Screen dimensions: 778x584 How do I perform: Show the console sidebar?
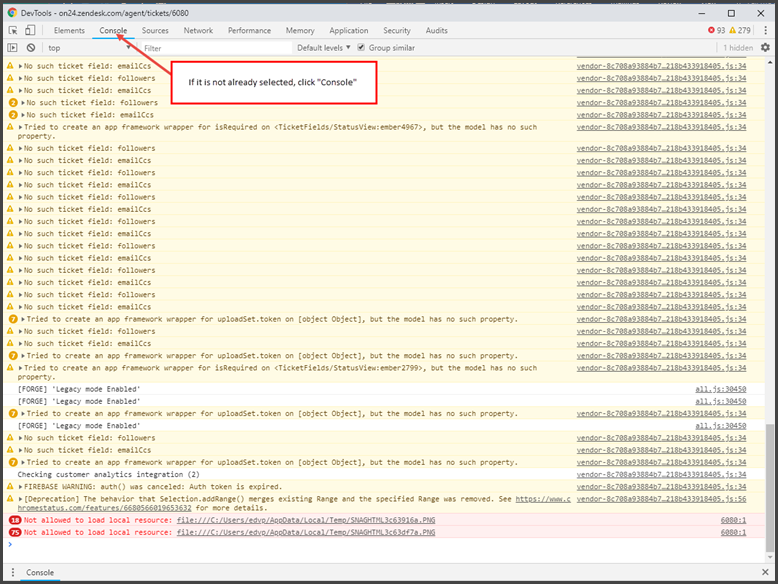[x=13, y=48]
